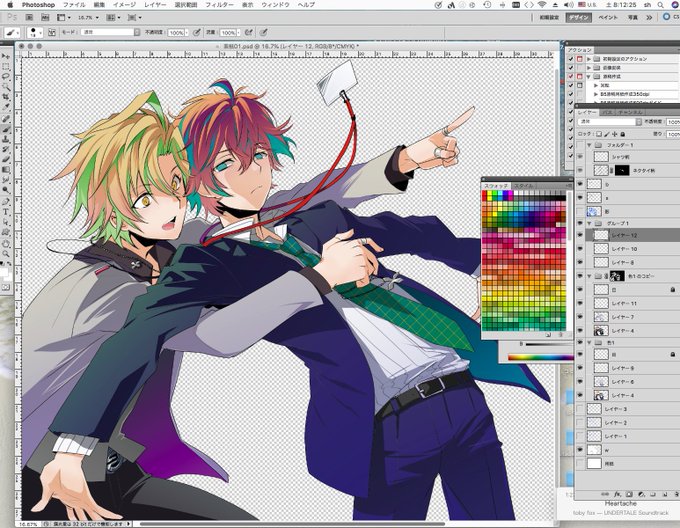Select the Horizontal Type tool
Image resolution: width=680 pixels, height=528 pixels.
click(6, 212)
